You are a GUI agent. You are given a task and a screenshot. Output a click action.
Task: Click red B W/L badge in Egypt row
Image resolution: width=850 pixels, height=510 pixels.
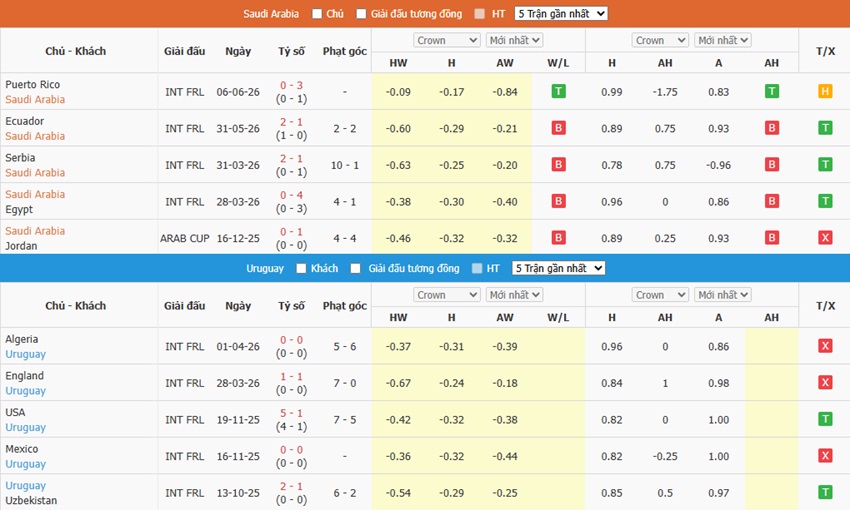click(558, 201)
